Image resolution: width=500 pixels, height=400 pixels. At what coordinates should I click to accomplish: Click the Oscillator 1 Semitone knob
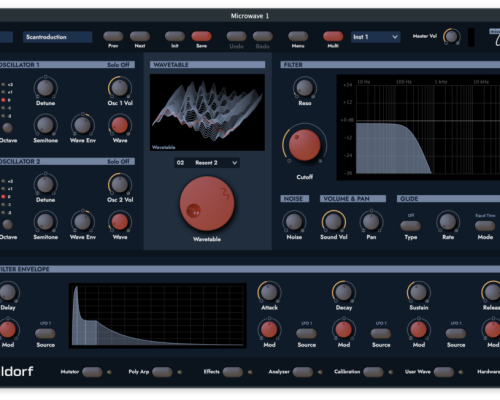[45, 125]
